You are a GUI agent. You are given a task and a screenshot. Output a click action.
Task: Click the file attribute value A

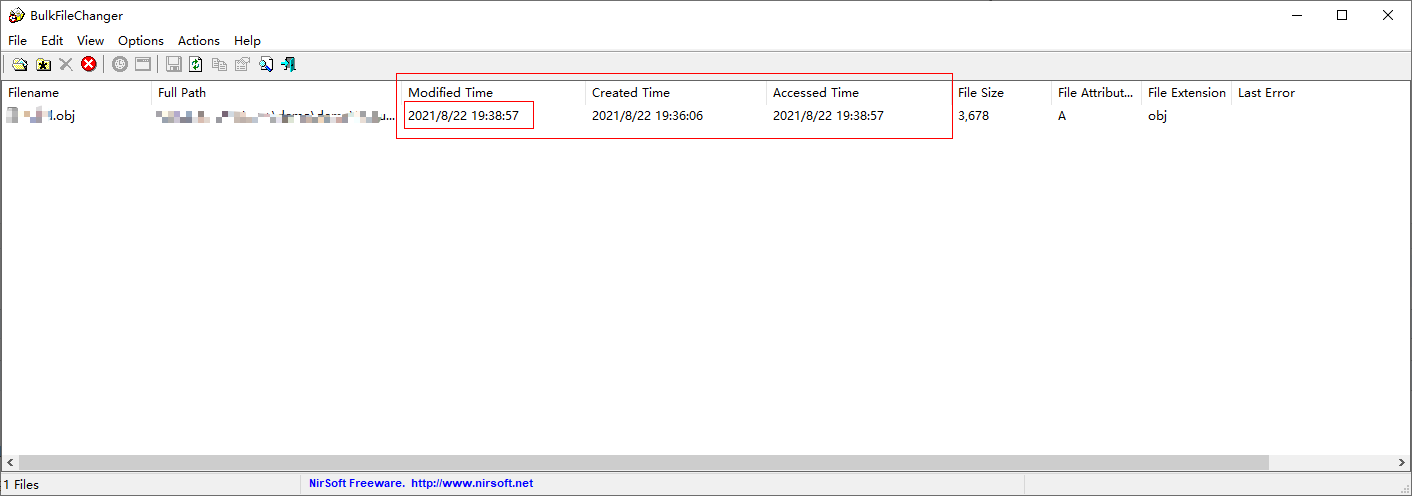point(1062,116)
